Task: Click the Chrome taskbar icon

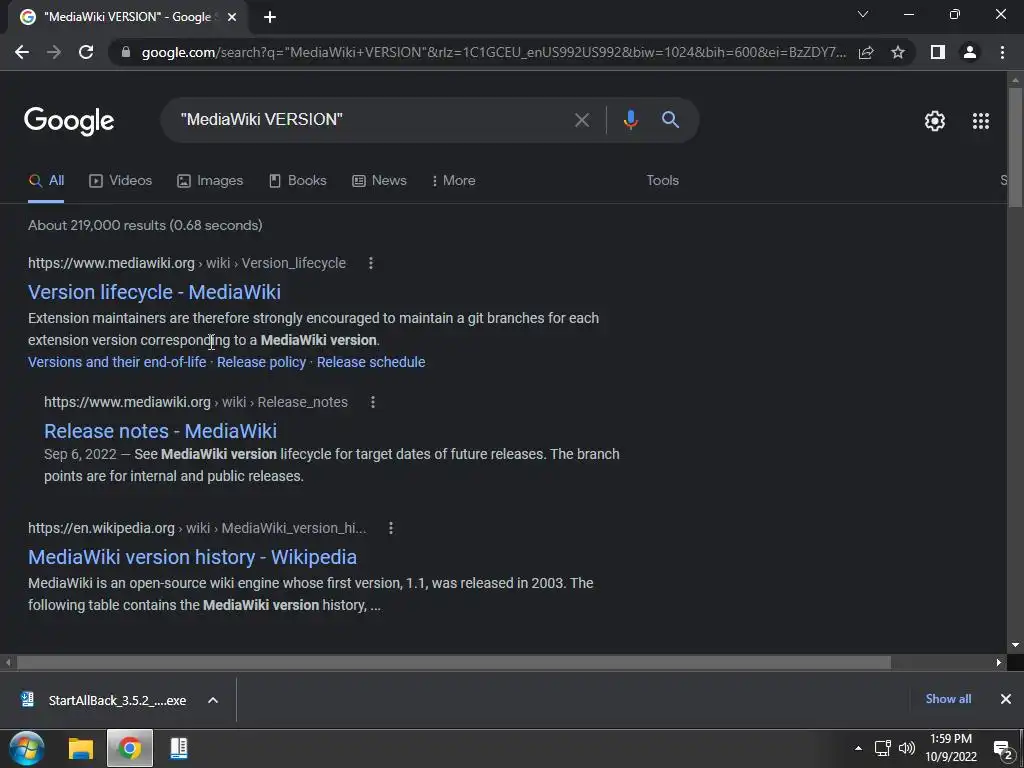Action: [x=130, y=748]
